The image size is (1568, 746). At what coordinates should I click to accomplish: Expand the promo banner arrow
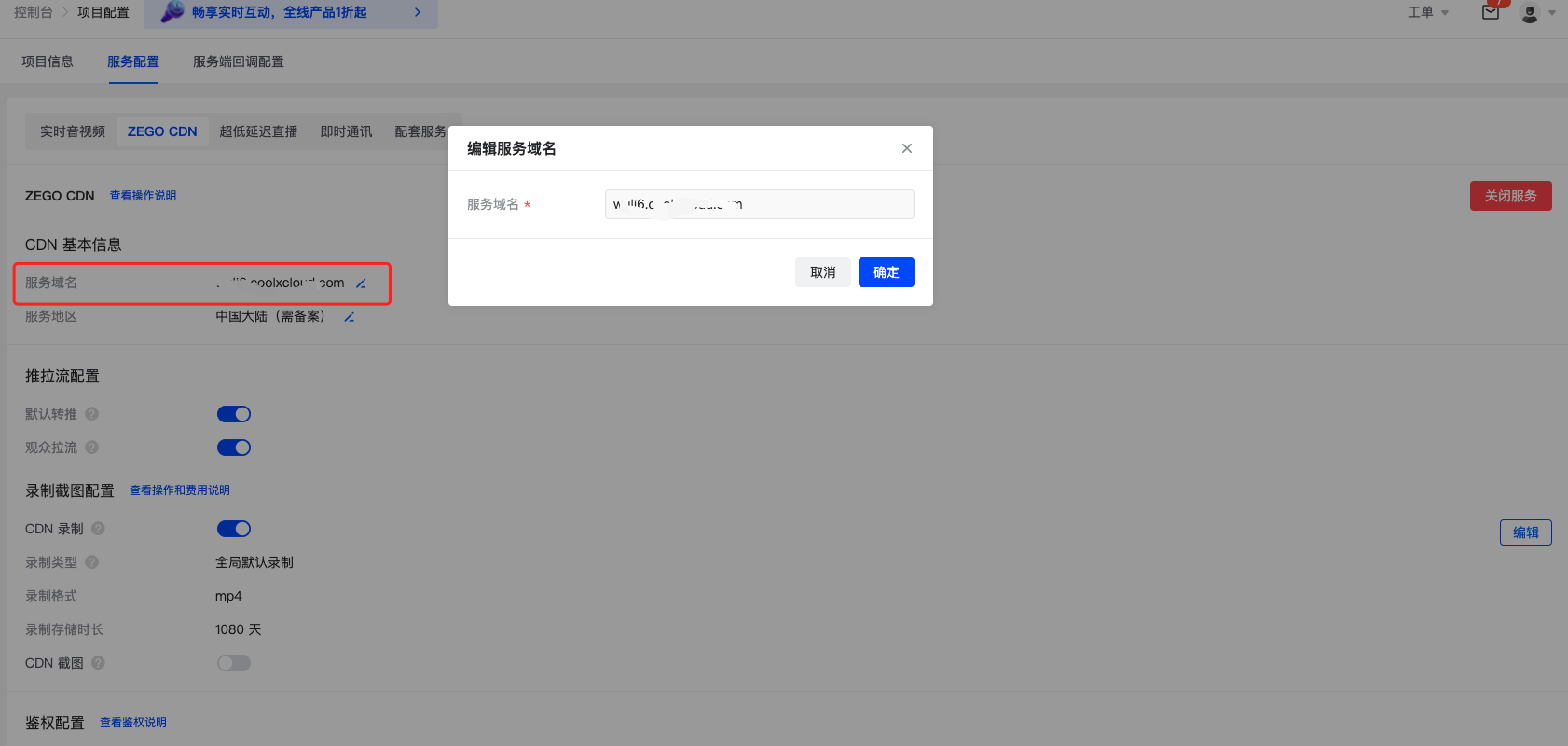click(418, 12)
